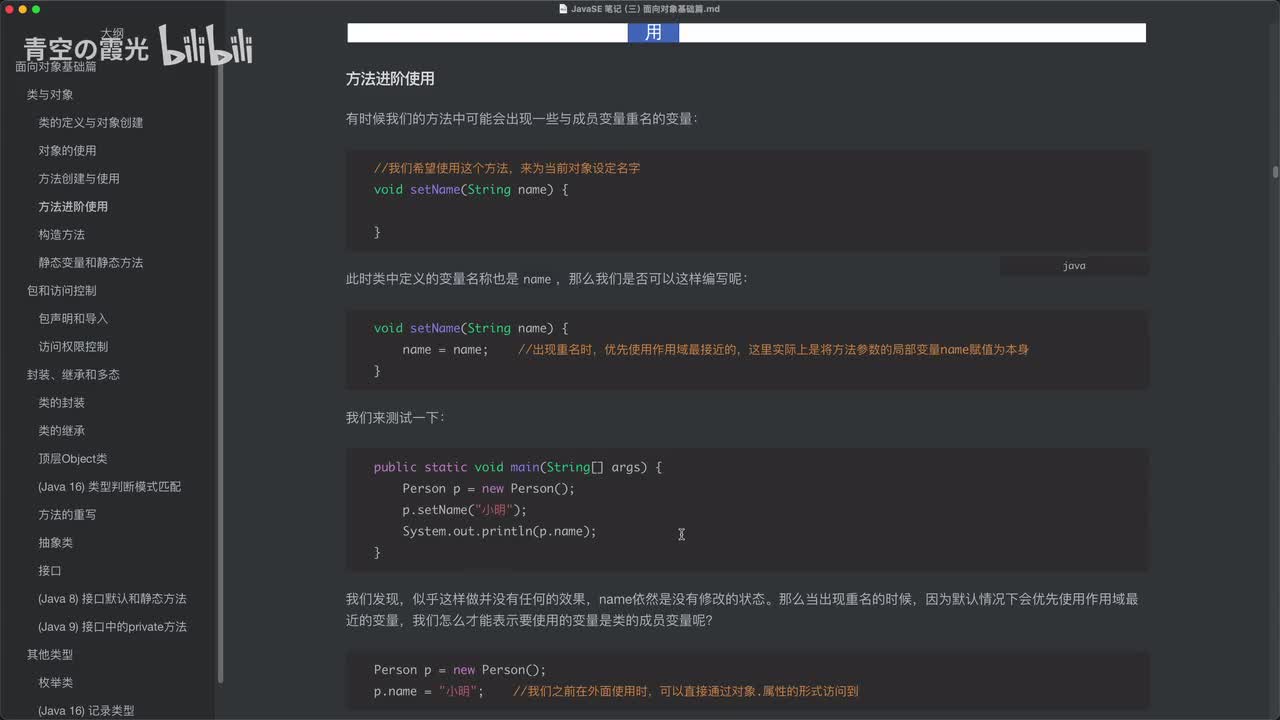Click the 我们之前在外面使用时 comment

click(686, 691)
